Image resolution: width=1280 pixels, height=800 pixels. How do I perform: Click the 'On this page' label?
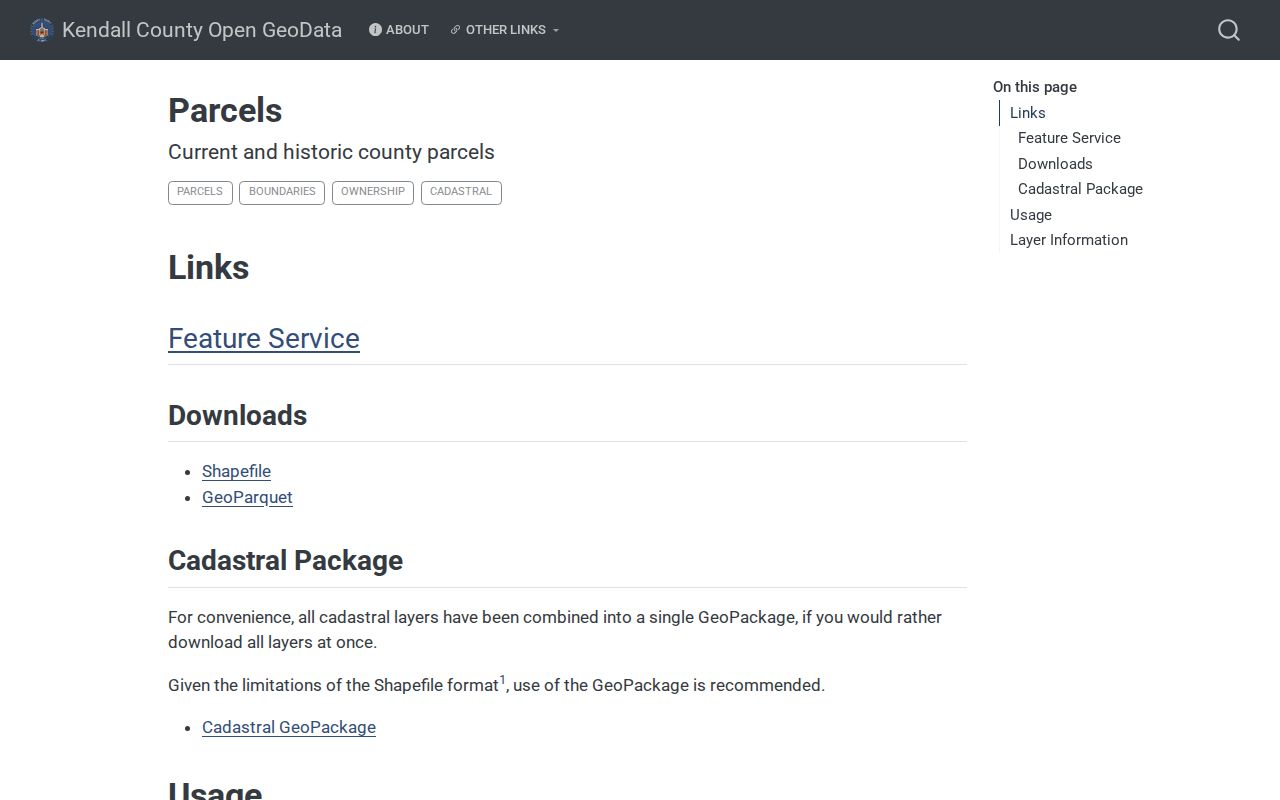click(1035, 87)
